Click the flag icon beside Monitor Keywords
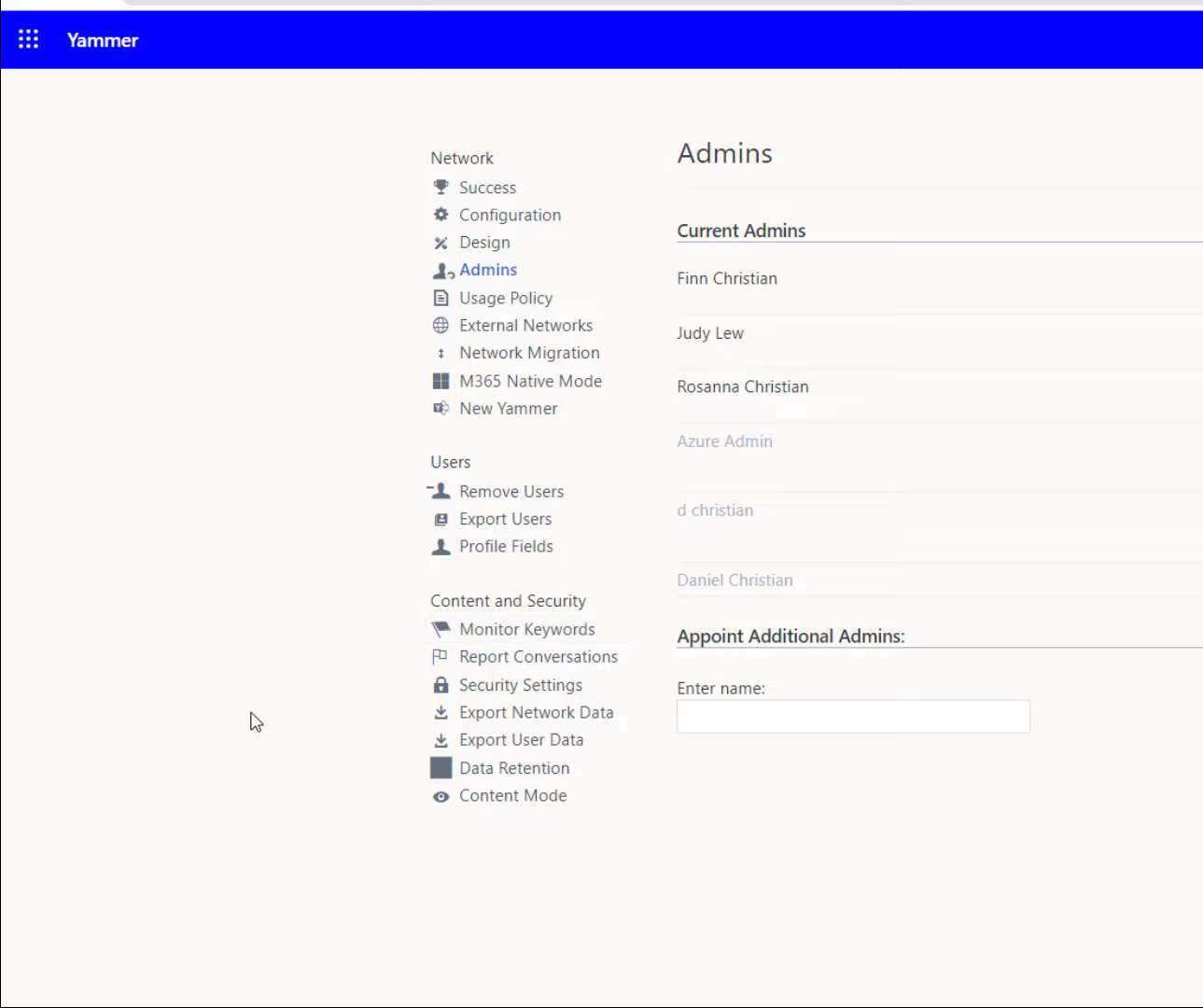The width and height of the screenshot is (1203, 1008). (x=441, y=629)
